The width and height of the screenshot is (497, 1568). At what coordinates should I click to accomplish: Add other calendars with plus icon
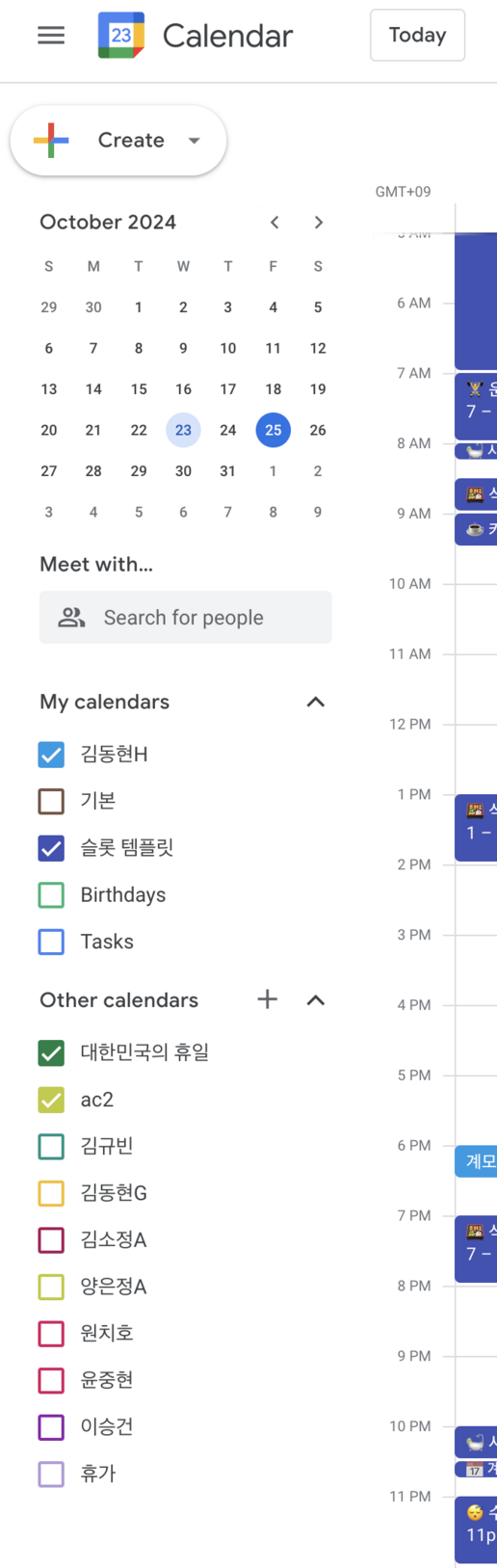(x=268, y=999)
